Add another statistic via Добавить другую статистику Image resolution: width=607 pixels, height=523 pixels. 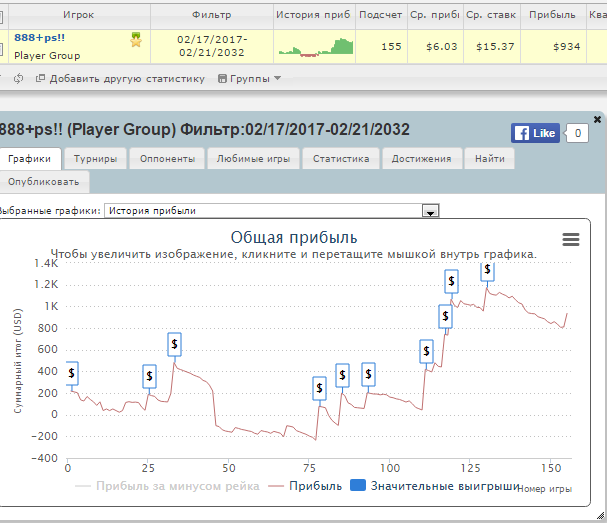click(x=120, y=79)
